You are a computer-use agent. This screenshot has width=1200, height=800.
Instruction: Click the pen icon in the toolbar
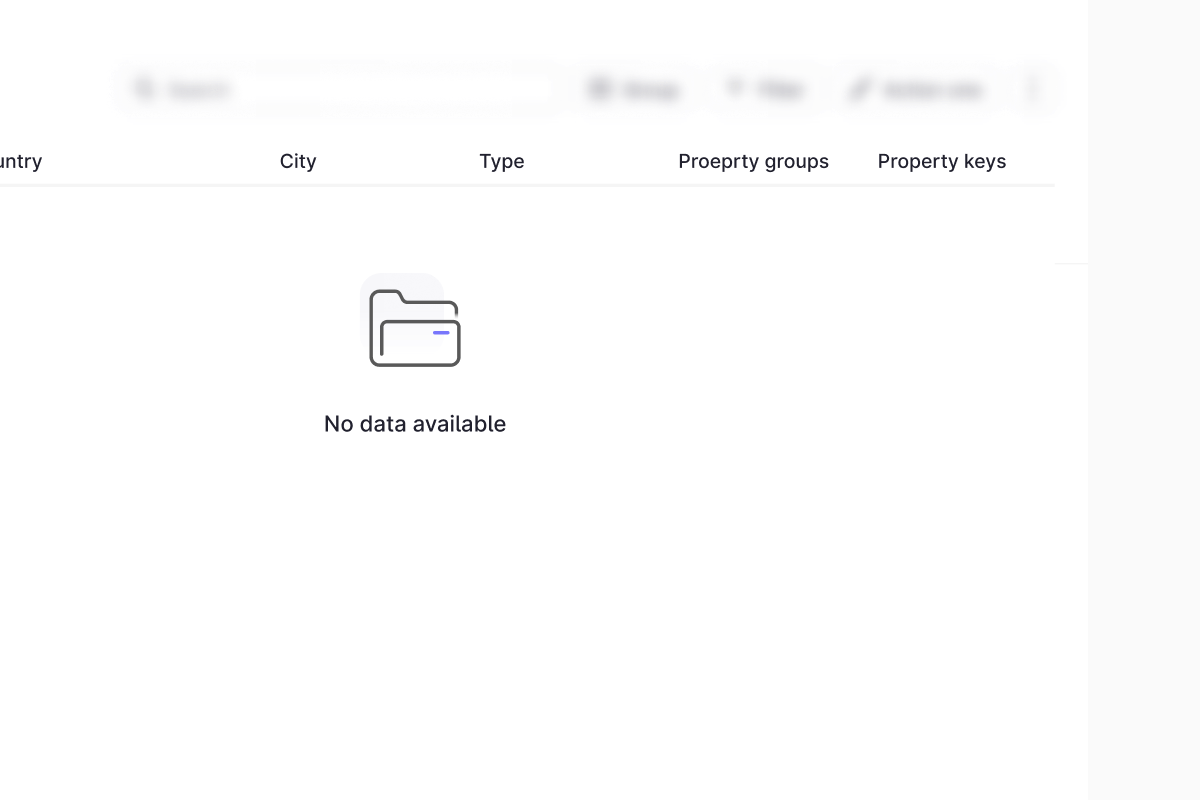[x=859, y=90]
